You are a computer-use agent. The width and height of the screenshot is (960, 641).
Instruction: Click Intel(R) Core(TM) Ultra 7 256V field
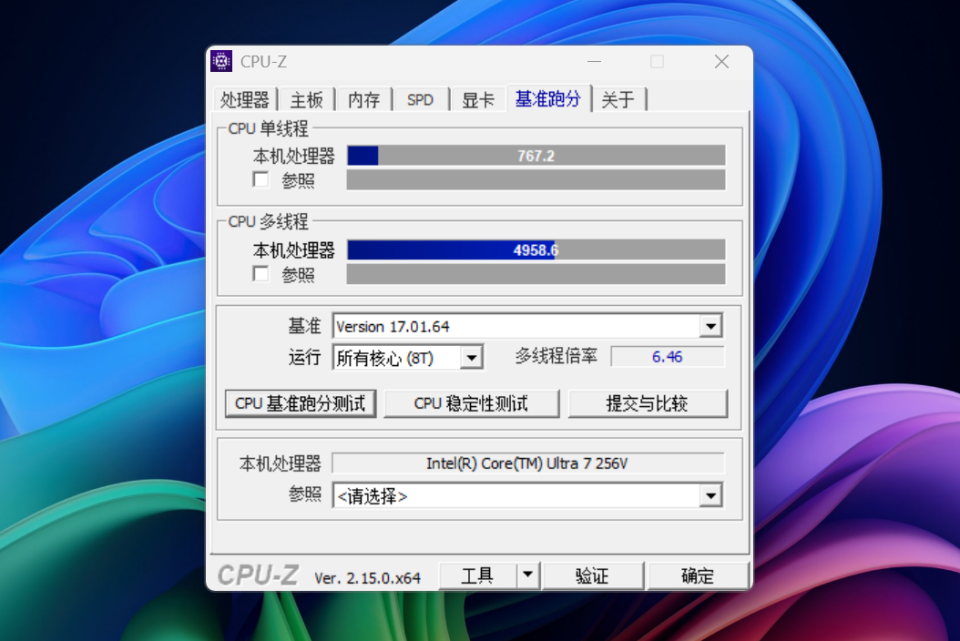[x=528, y=463]
